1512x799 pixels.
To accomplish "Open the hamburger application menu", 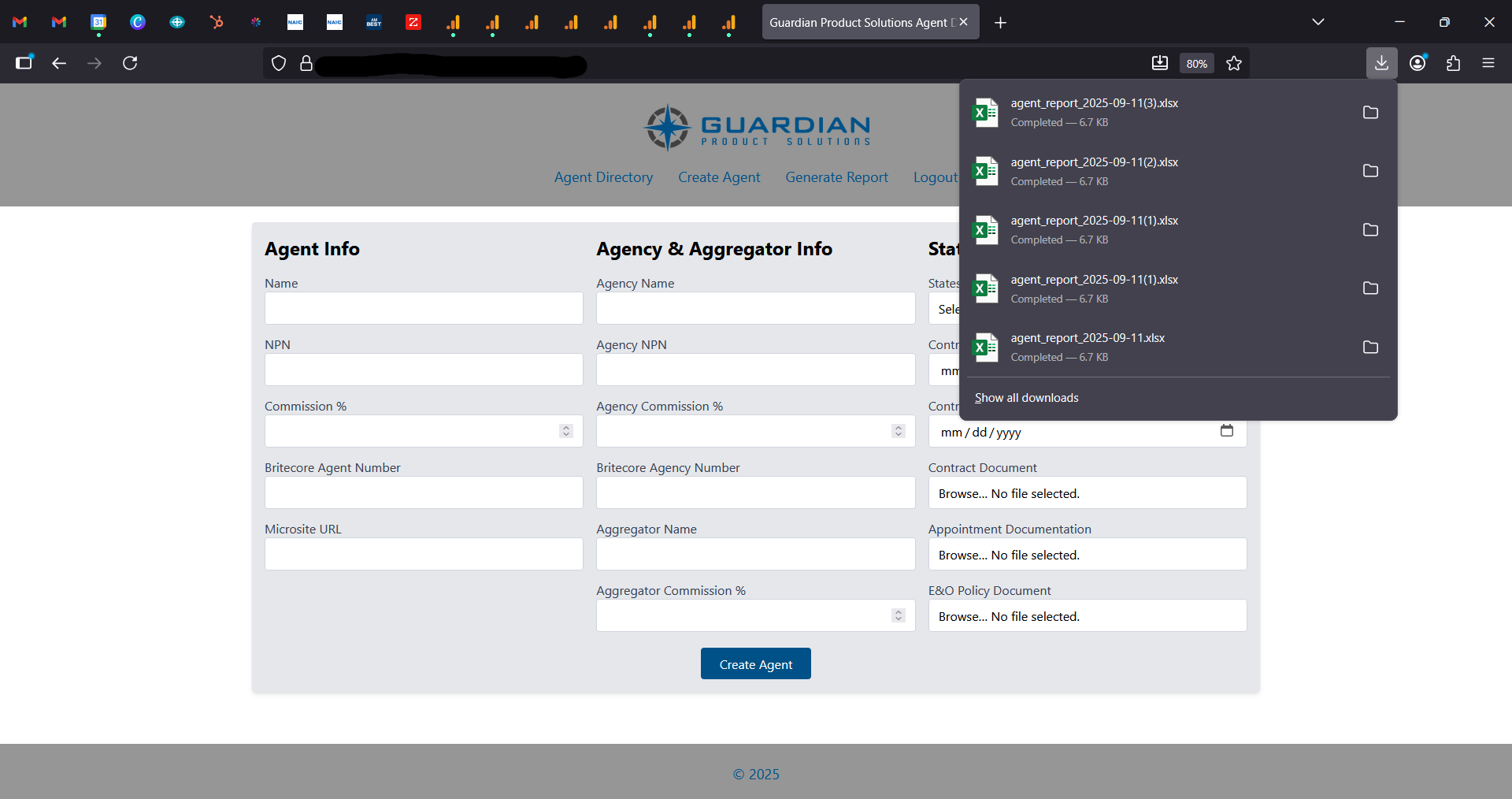I will [x=1488, y=63].
